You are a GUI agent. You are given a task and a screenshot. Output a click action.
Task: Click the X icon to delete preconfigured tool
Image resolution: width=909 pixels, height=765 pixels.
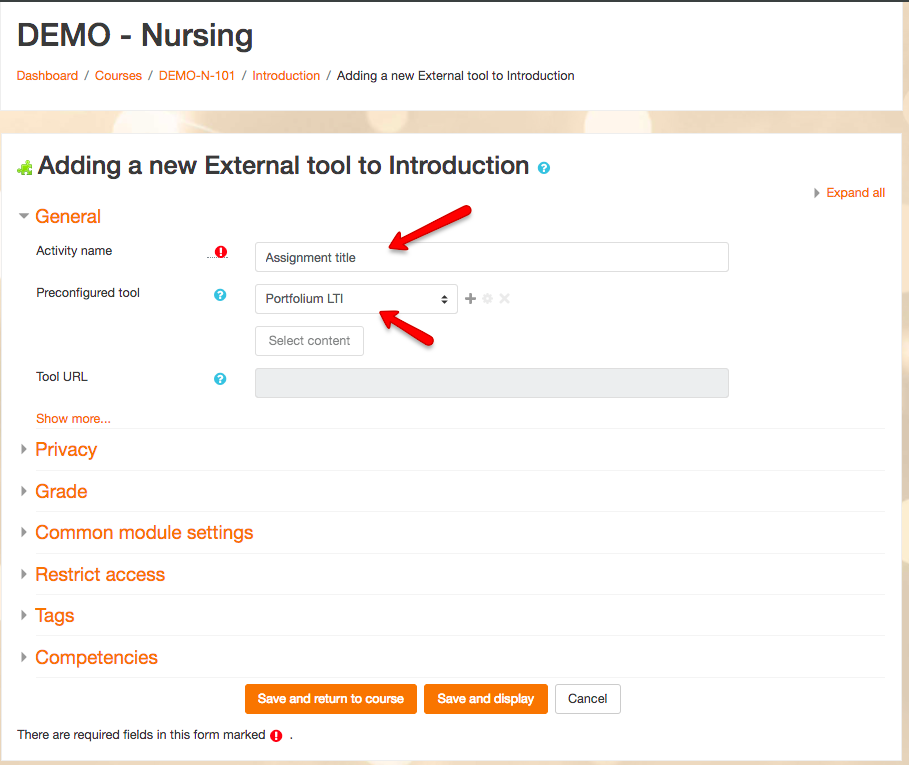[504, 298]
